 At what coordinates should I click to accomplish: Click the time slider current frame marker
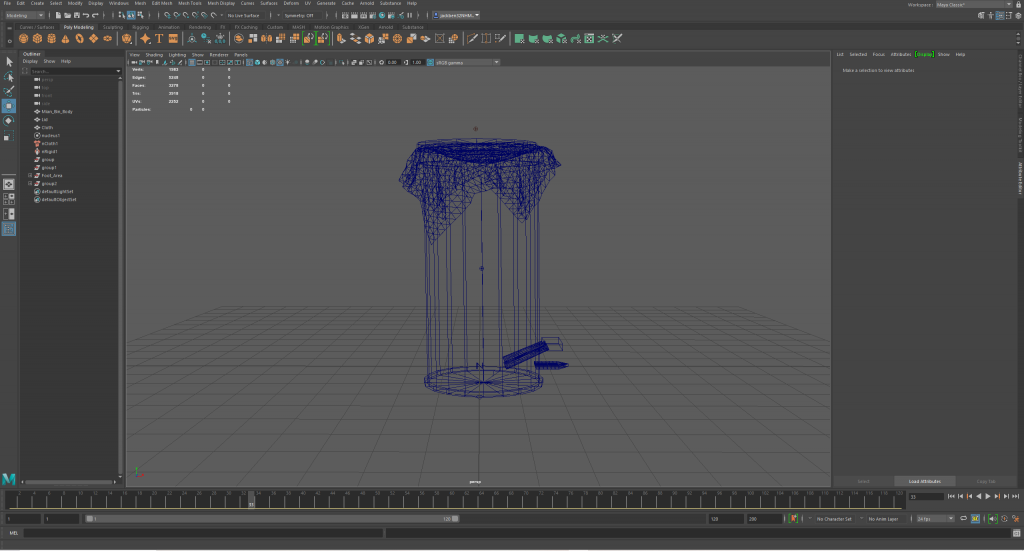[x=251, y=498]
